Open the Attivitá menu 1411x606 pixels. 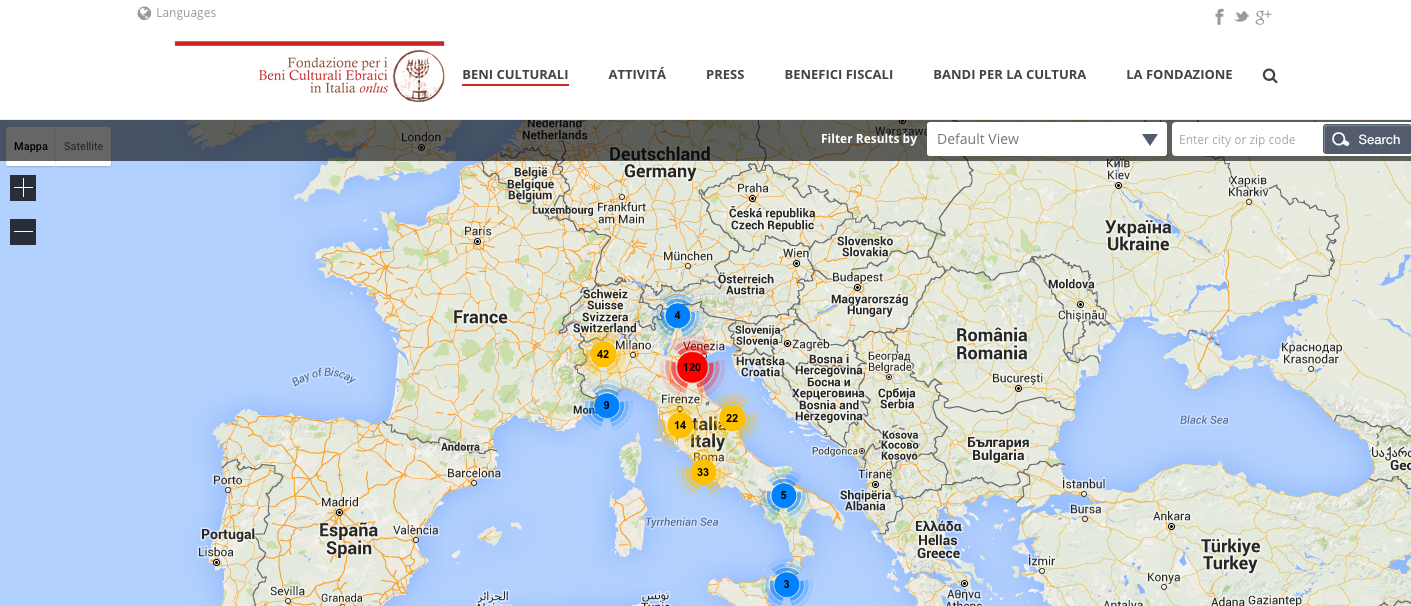pyautogui.click(x=637, y=74)
